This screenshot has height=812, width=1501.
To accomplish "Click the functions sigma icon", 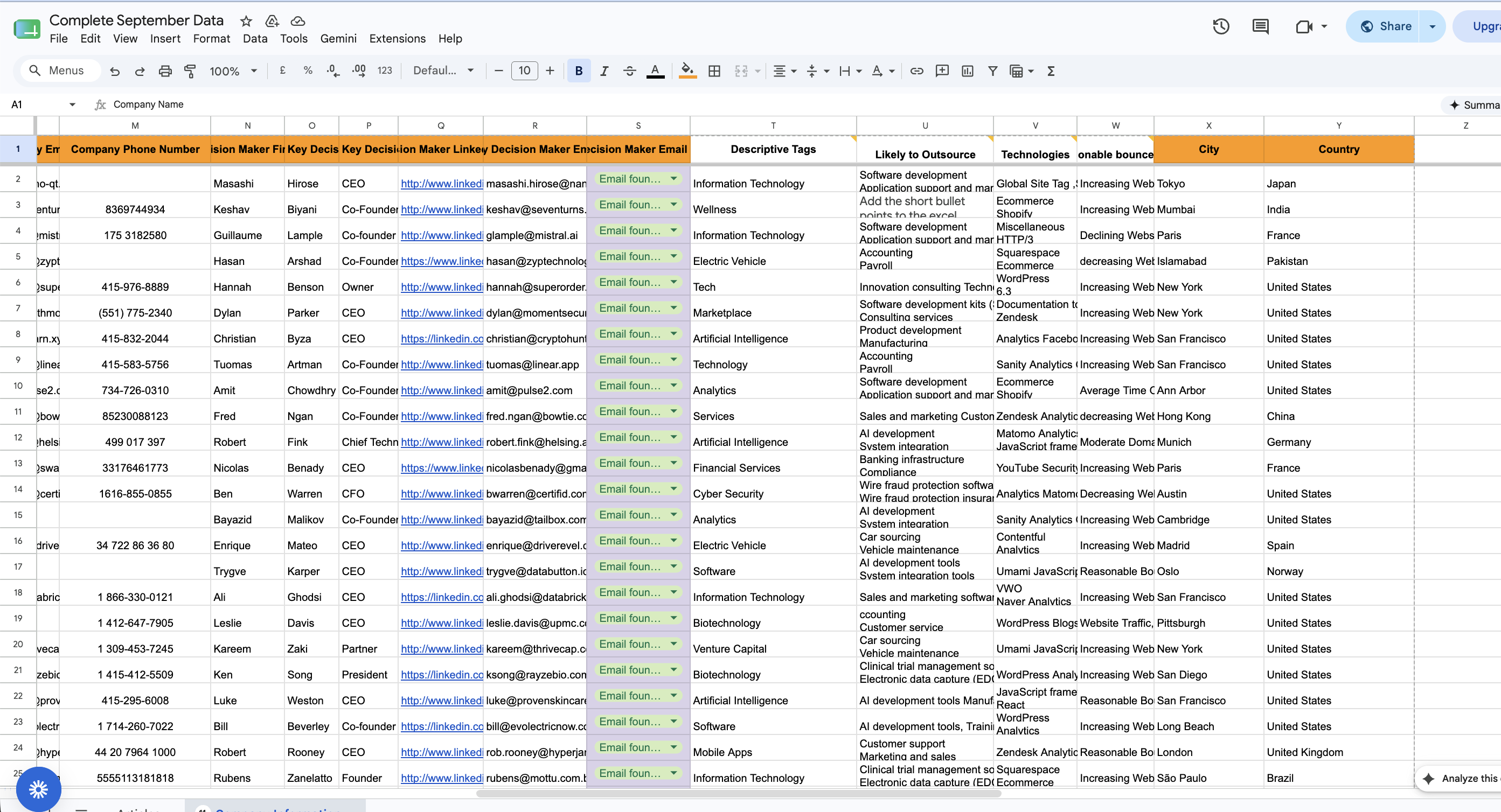I will click(1051, 71).
